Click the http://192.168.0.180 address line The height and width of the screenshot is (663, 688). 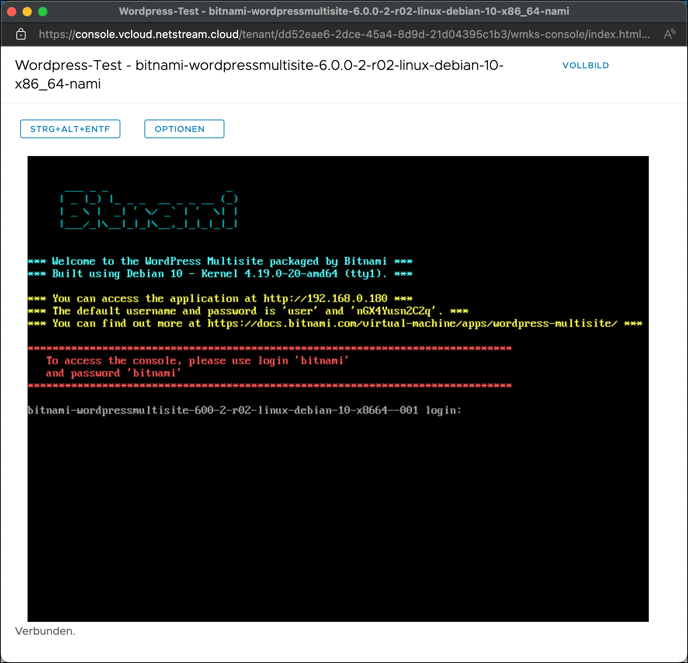[220, 298]
